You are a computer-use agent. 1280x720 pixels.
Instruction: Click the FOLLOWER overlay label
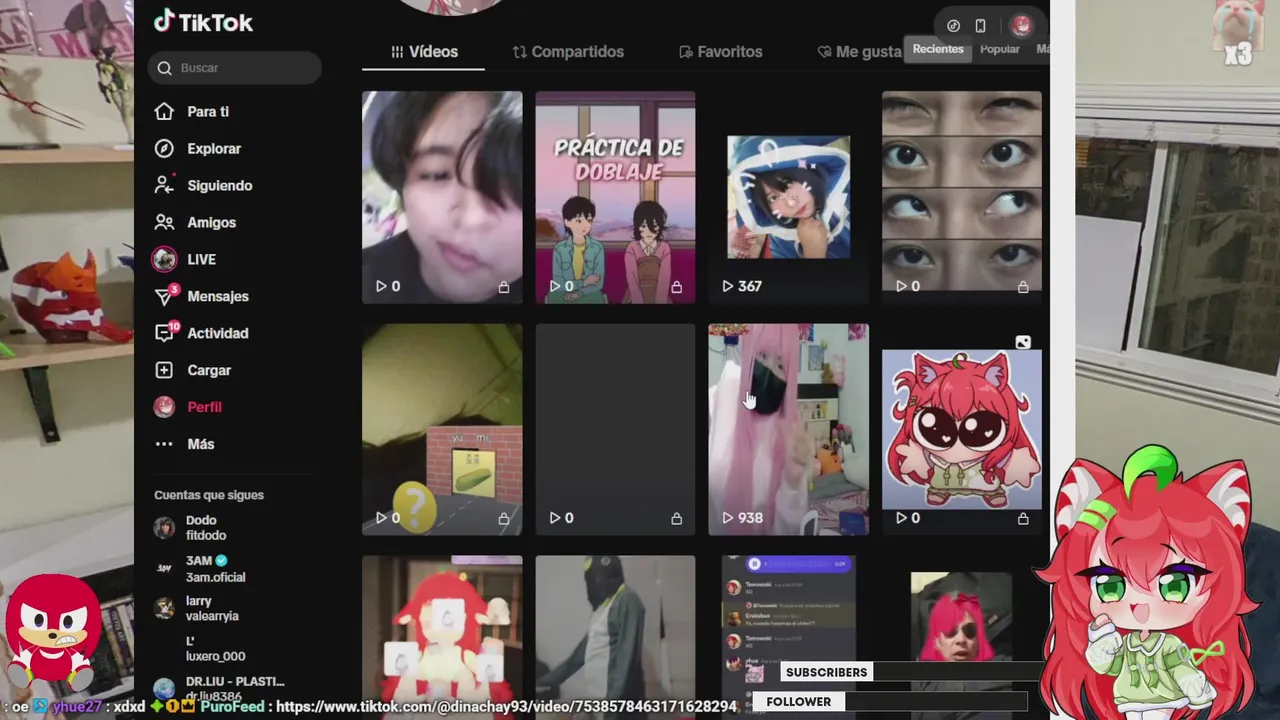click(x=798, y=702)
